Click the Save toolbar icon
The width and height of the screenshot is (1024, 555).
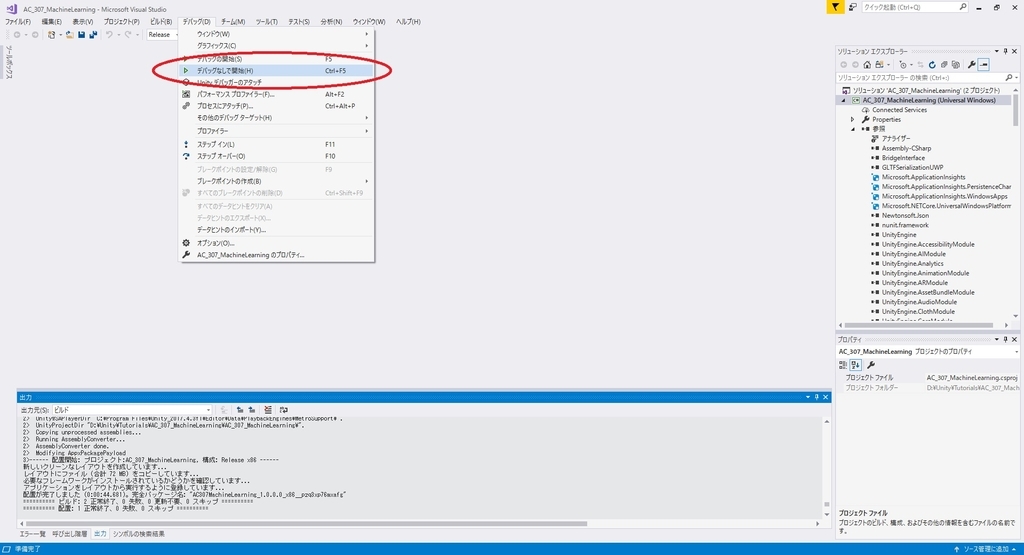click(x=81, y=35)
